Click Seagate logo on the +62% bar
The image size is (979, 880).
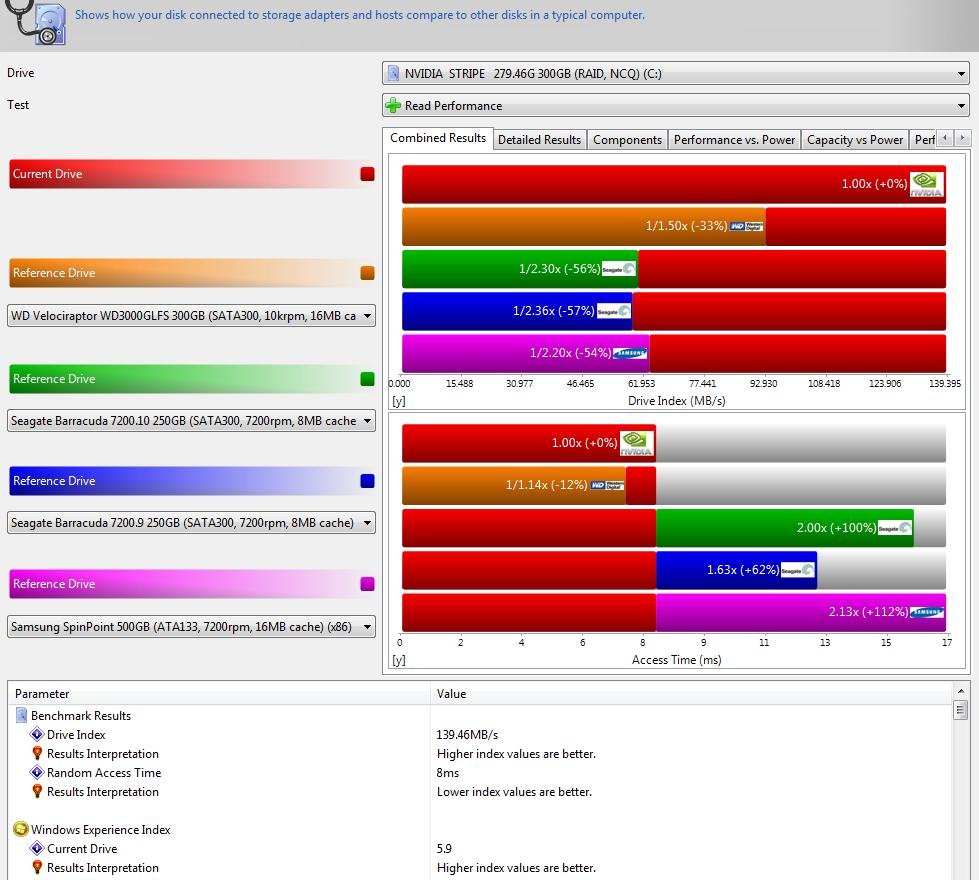click(797, 570)
